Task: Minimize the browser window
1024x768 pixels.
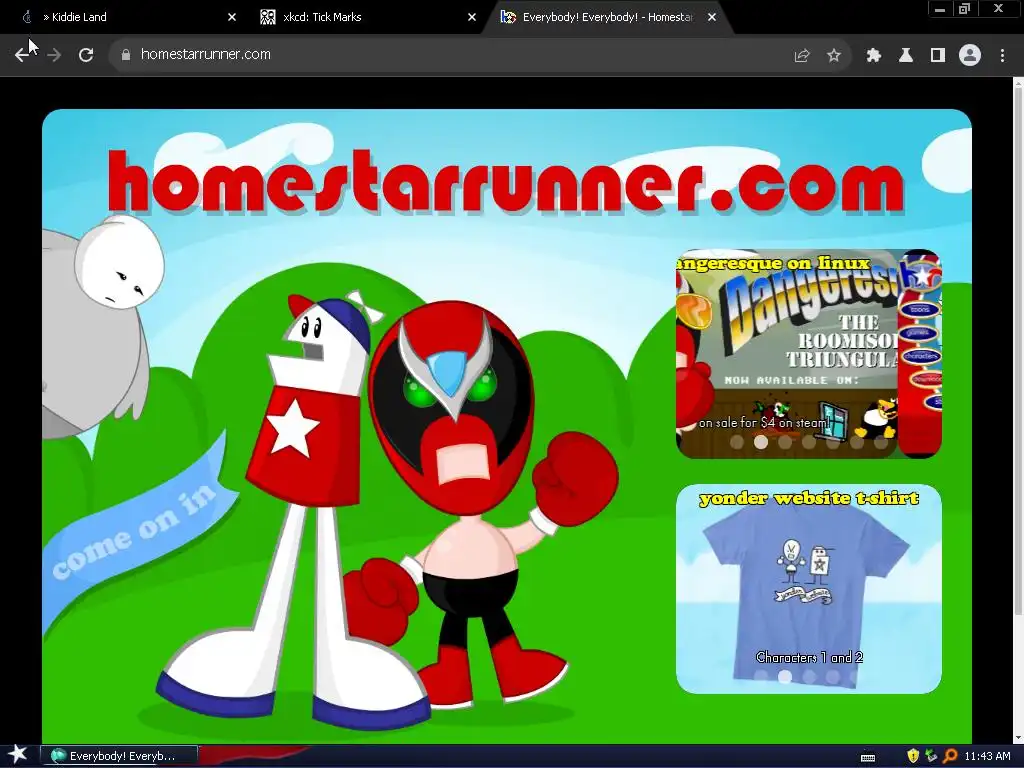Action: click(939, 9)
